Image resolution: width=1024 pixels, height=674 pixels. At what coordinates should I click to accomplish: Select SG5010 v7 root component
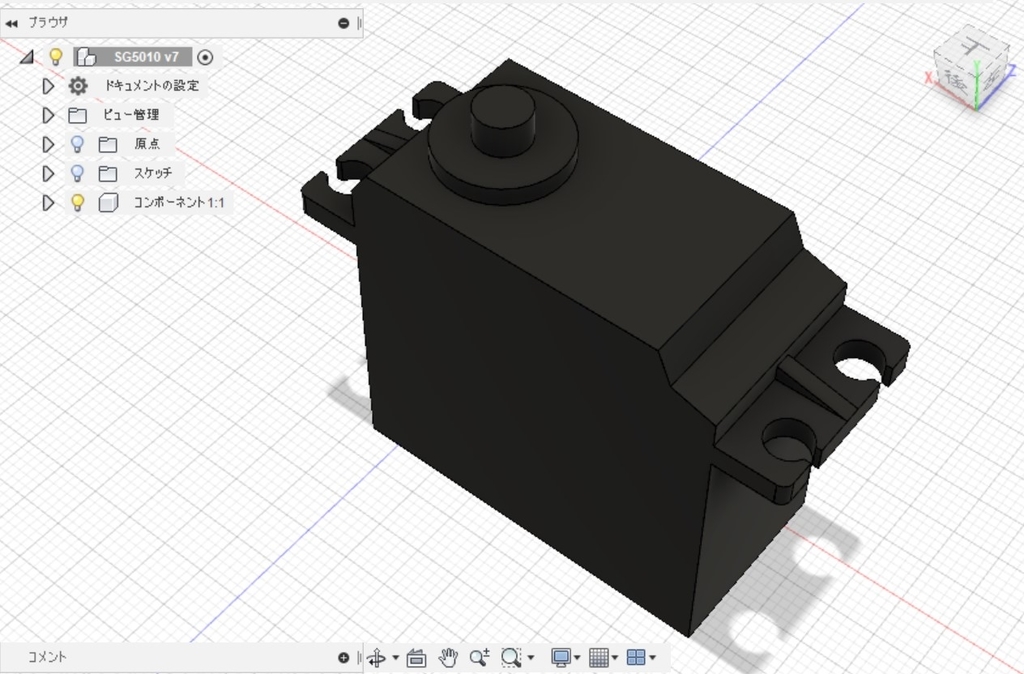[144, 57]
